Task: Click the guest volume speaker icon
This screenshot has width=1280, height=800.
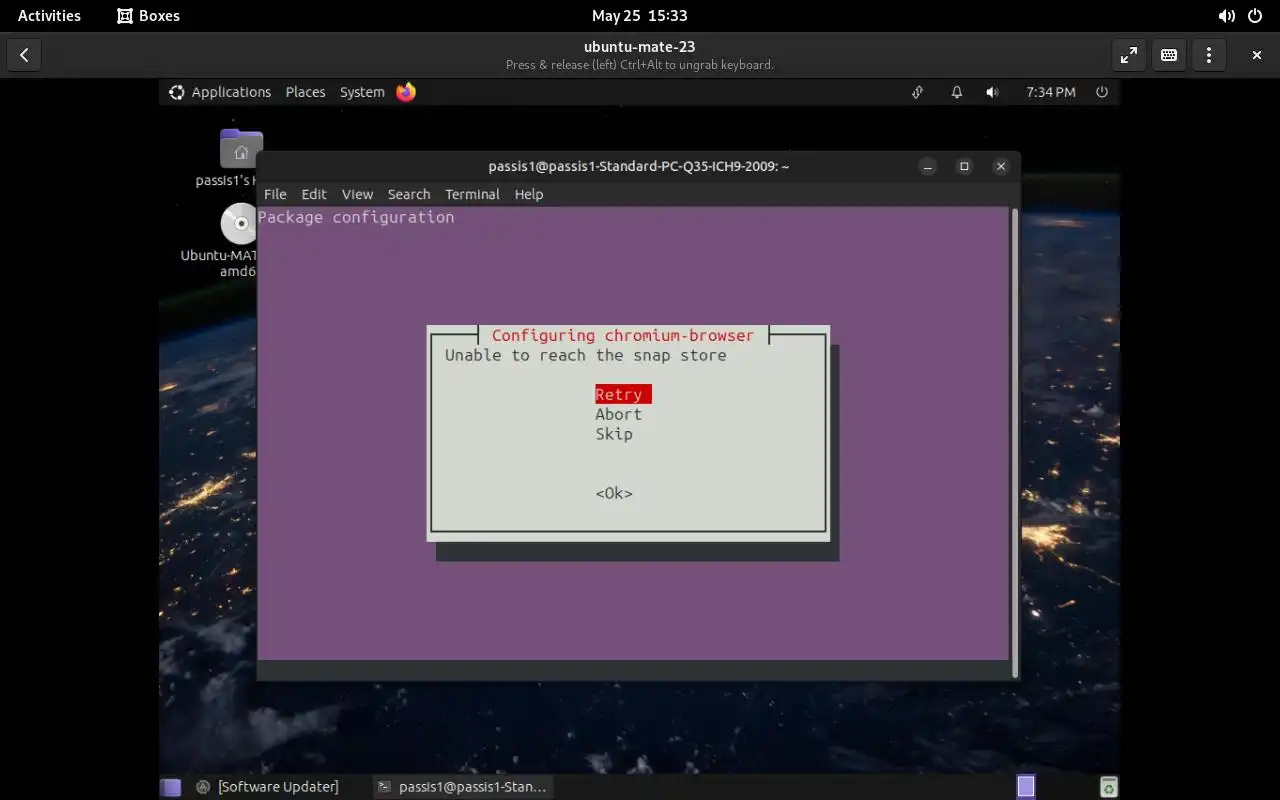Action: [992, 92]
